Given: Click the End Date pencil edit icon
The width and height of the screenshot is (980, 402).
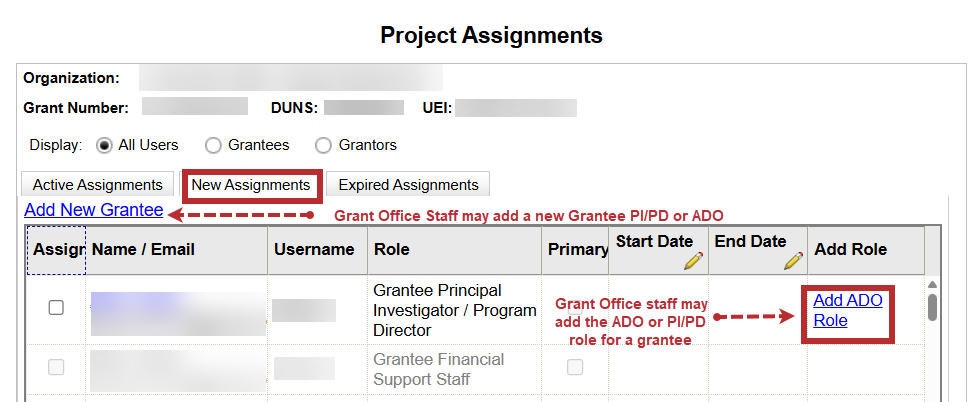Looking at the screenshot, I should coord(793,261).
